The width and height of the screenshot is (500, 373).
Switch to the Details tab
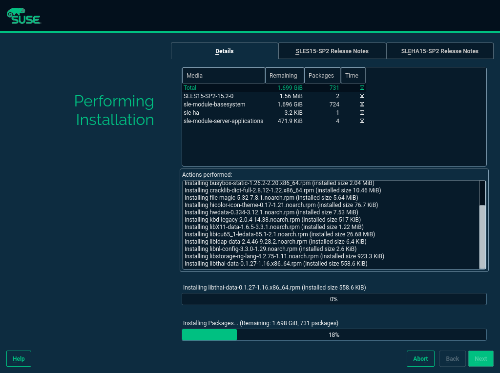[x=225, y=51]
